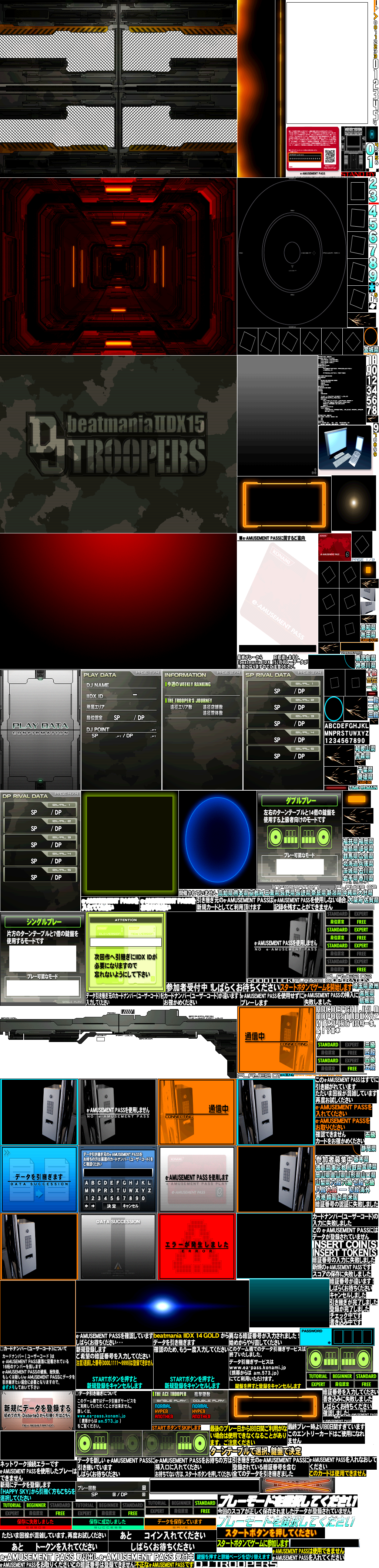Click the cyan circle ring outline
The height and width of the screenshot is (1568, 379).
pyautogui.click(x=334, y=708)
